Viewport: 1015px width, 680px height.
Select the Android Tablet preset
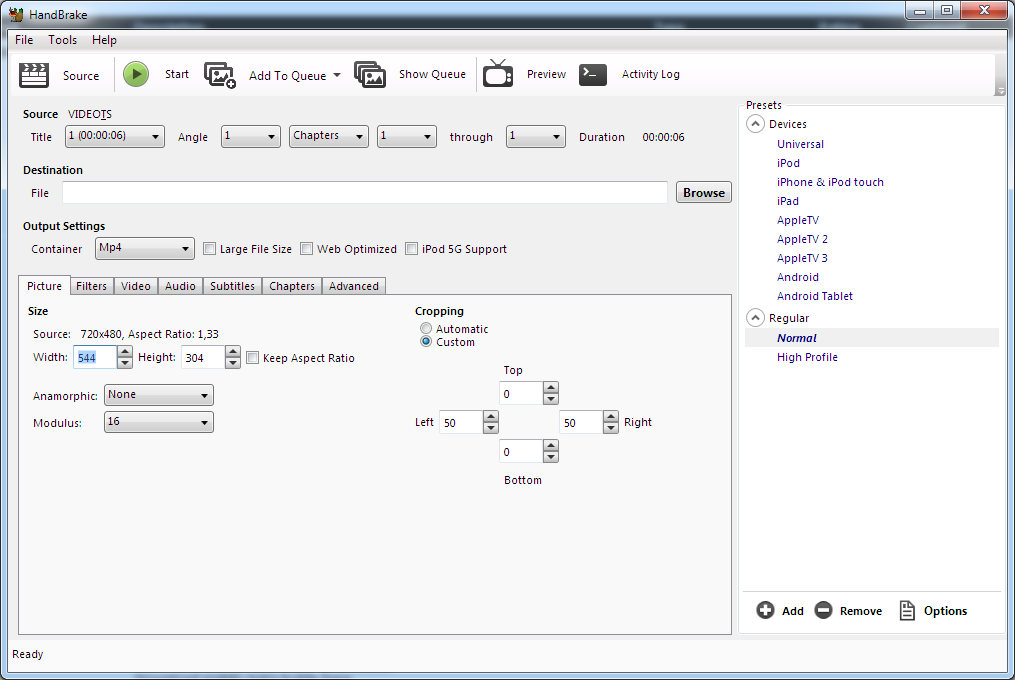pos(814,296)
